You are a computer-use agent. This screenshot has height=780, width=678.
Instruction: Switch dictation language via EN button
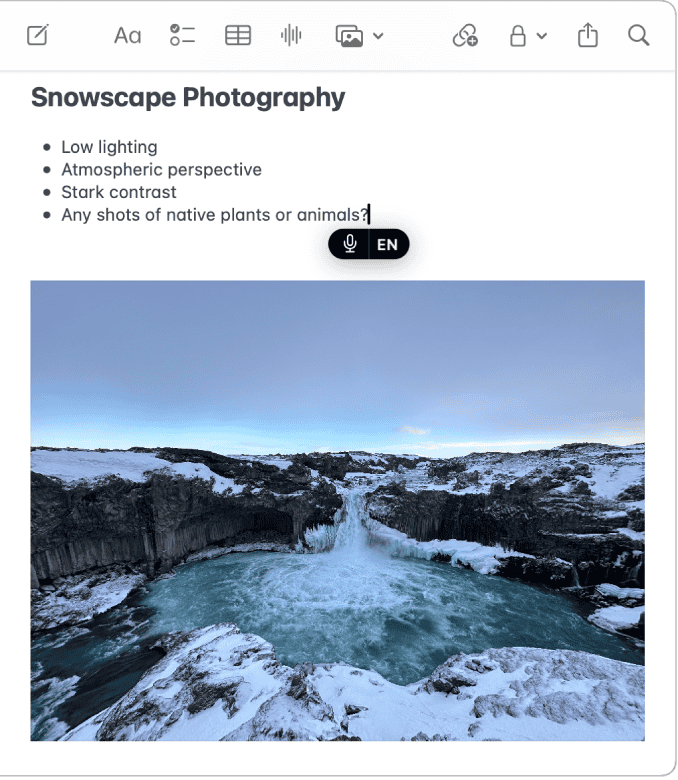pyautogui.click(x=387, y=245)
